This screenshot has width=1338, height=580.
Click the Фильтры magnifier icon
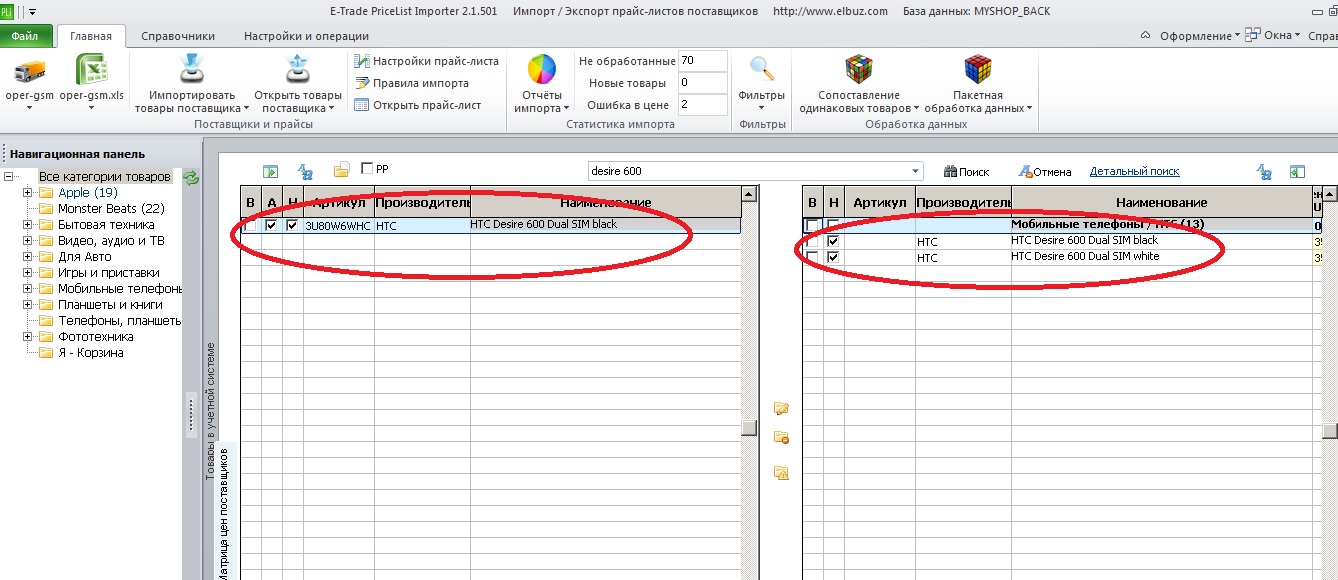point(762,69)
